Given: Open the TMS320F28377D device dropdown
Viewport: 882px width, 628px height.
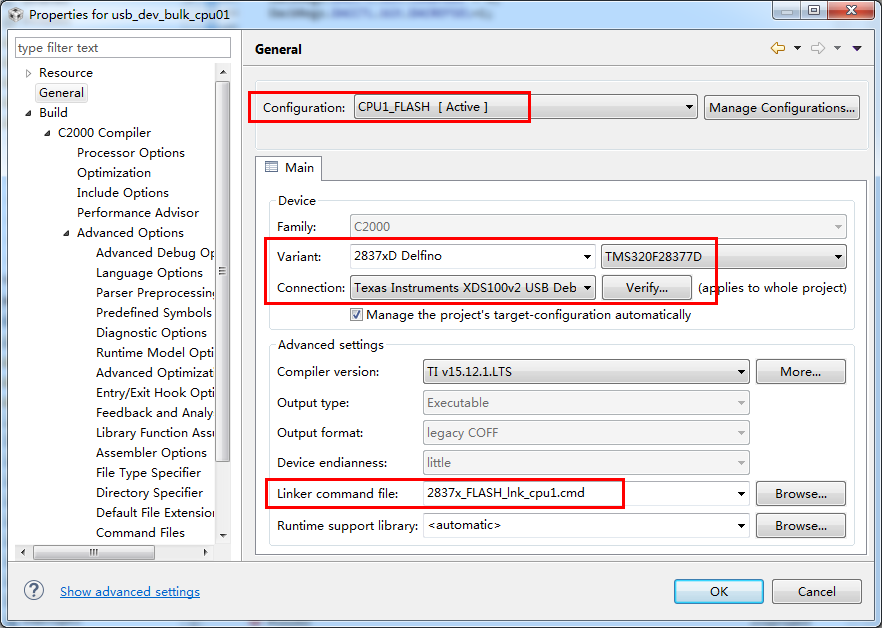Looking at the screenshot, I should (724, 257).
